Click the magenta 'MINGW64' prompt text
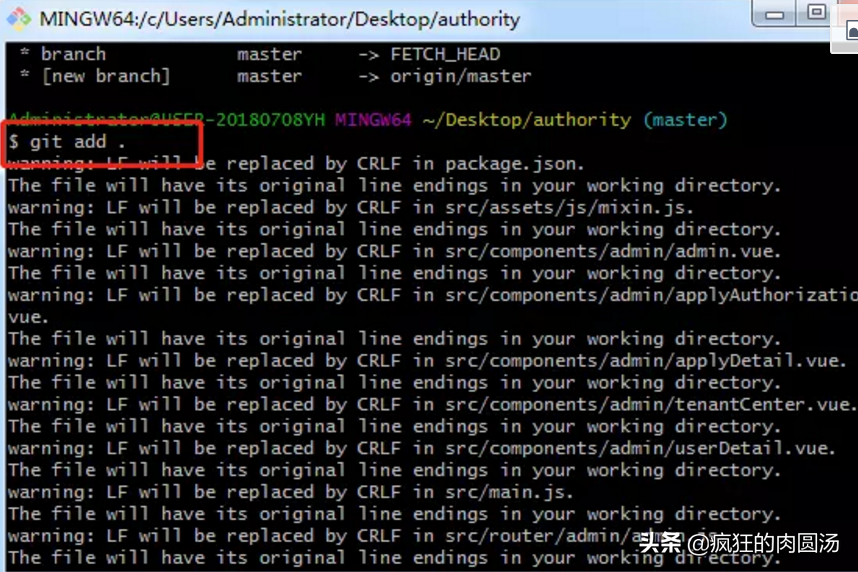The width and height of the screenshot is (858, 572). [x=373, y=120]
